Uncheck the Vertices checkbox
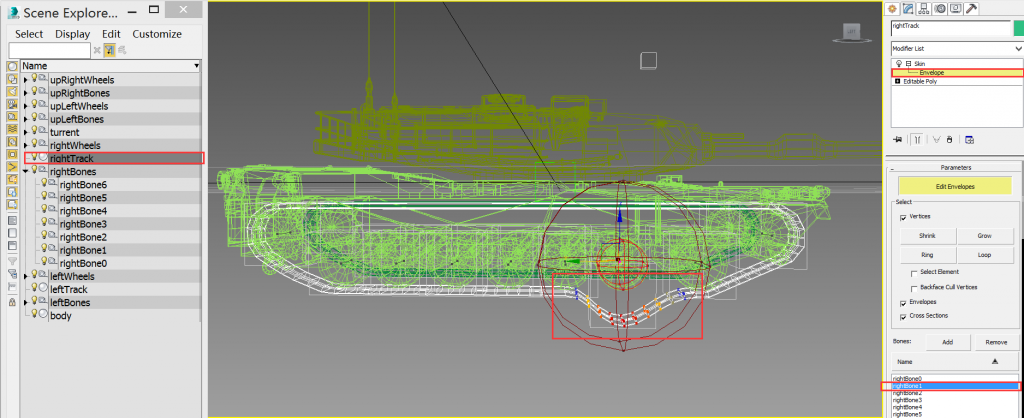The height and width of the screenshot is (418, 1024). click(x=904, y=216)
